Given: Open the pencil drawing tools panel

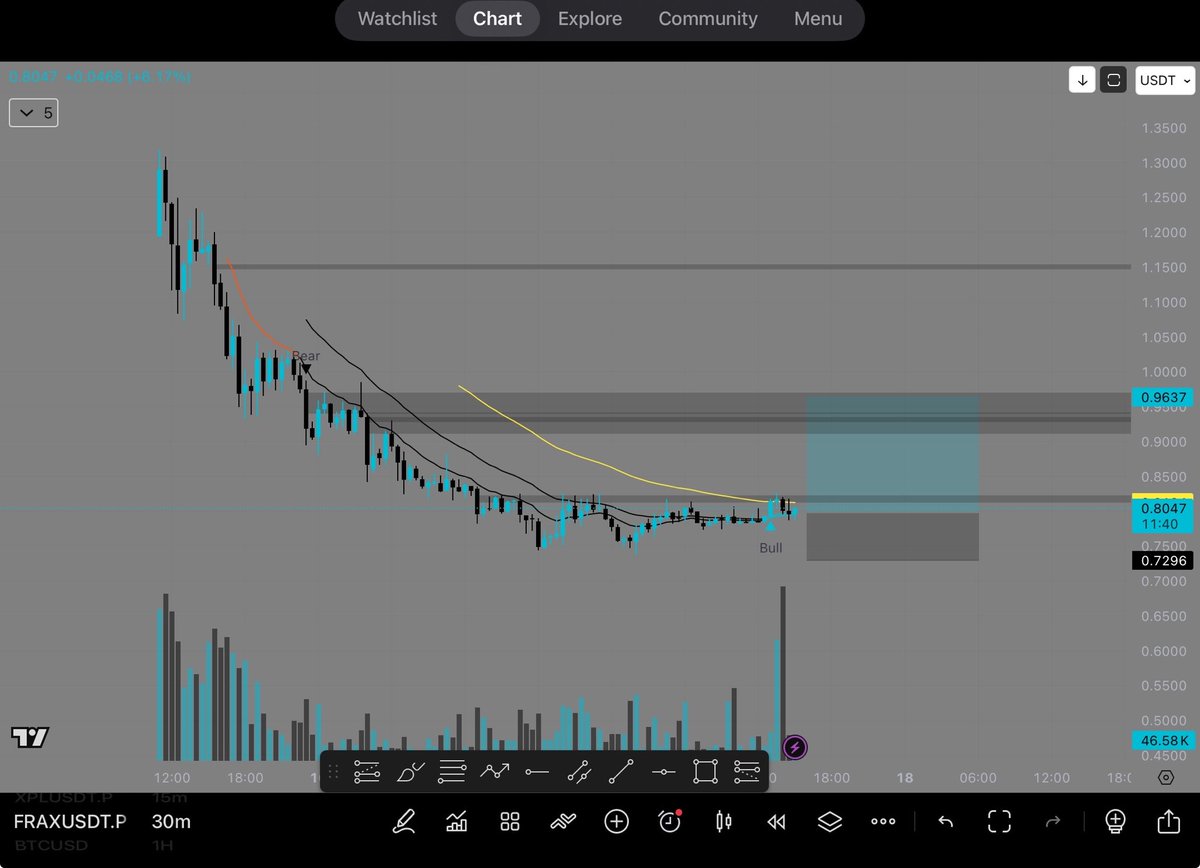Looking at the screenshot, I should point(404,822).
